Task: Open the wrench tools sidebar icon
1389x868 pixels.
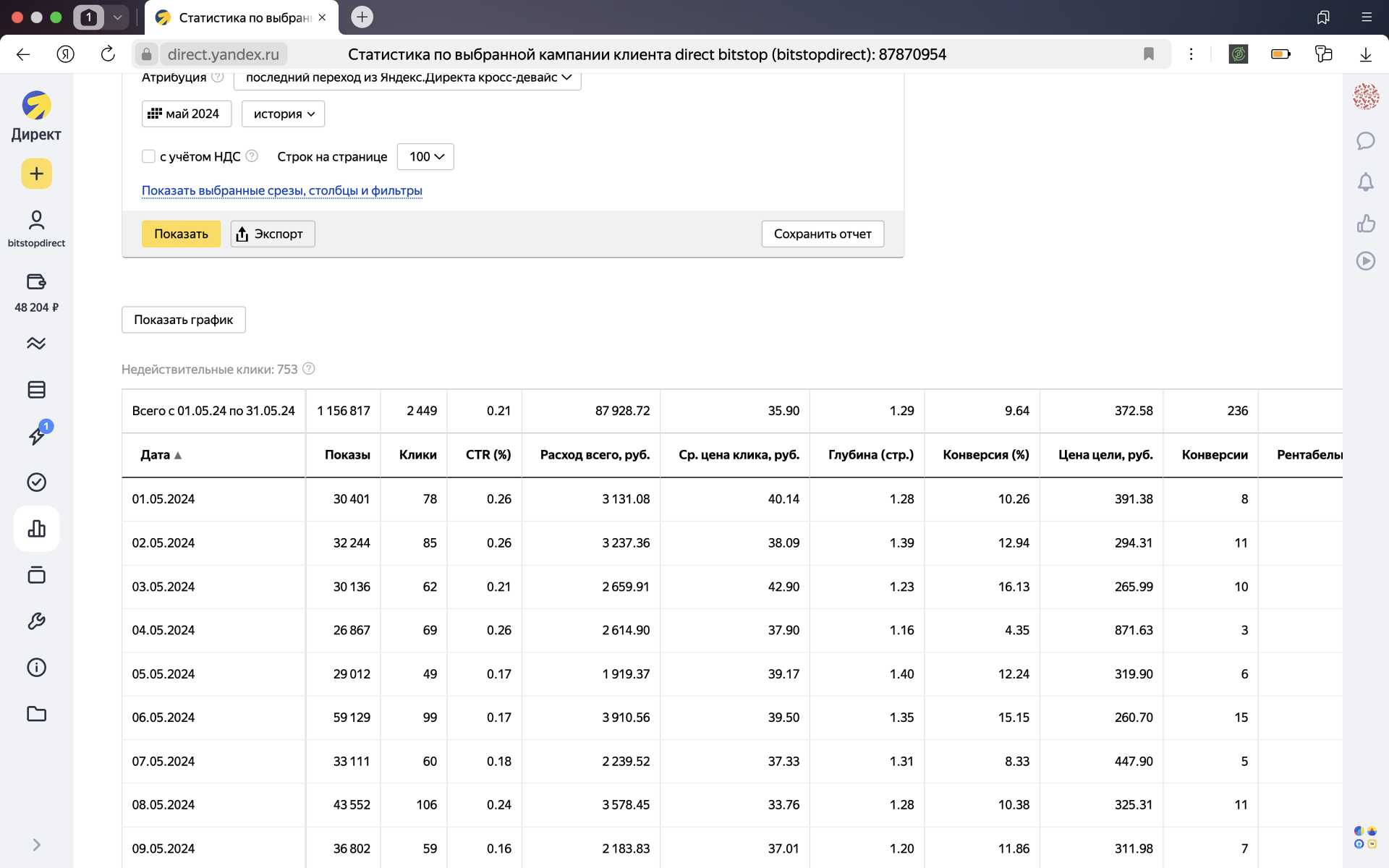Action: pos(36,621)
